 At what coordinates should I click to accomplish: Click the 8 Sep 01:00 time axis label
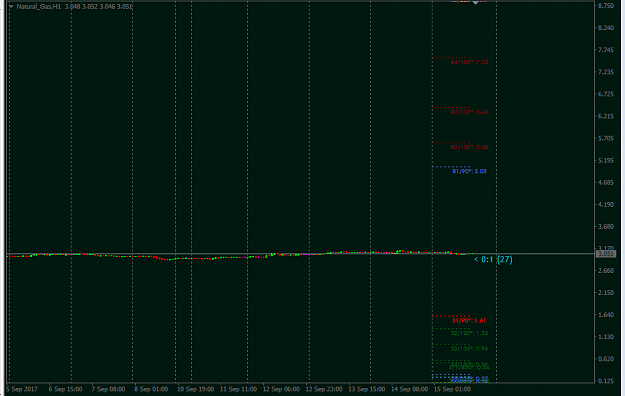click(151, 389)
